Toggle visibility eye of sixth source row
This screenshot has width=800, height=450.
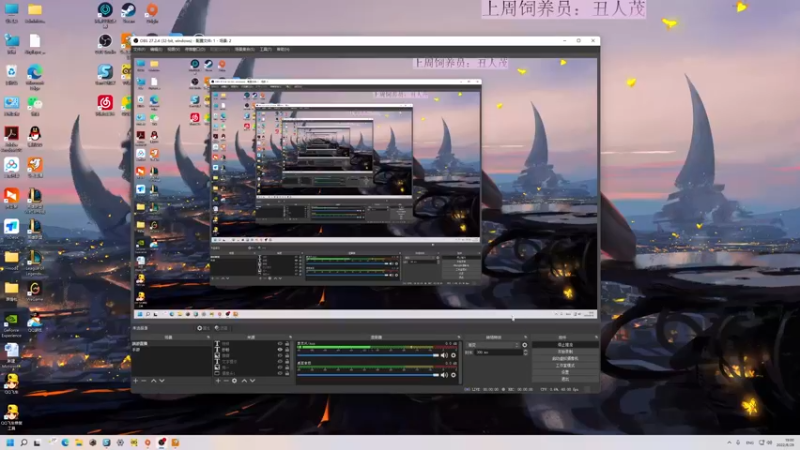[280, 373]
